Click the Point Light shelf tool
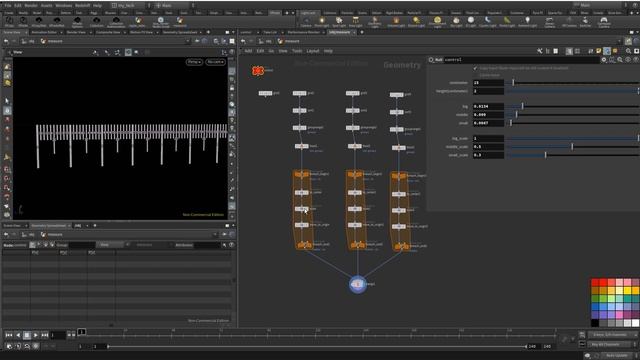 [x=322, y=22]
